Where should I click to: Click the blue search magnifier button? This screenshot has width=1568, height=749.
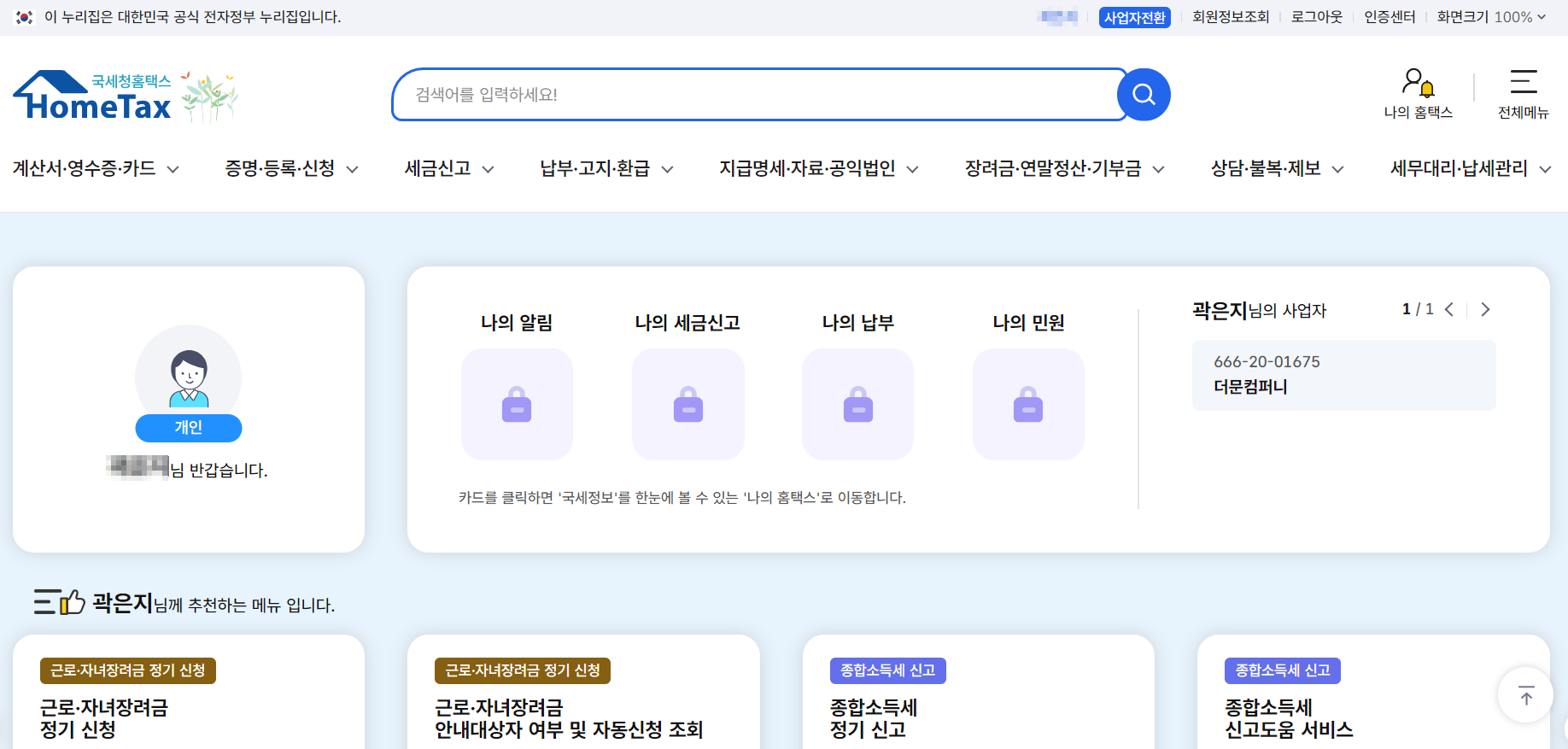pos(1144,95)
